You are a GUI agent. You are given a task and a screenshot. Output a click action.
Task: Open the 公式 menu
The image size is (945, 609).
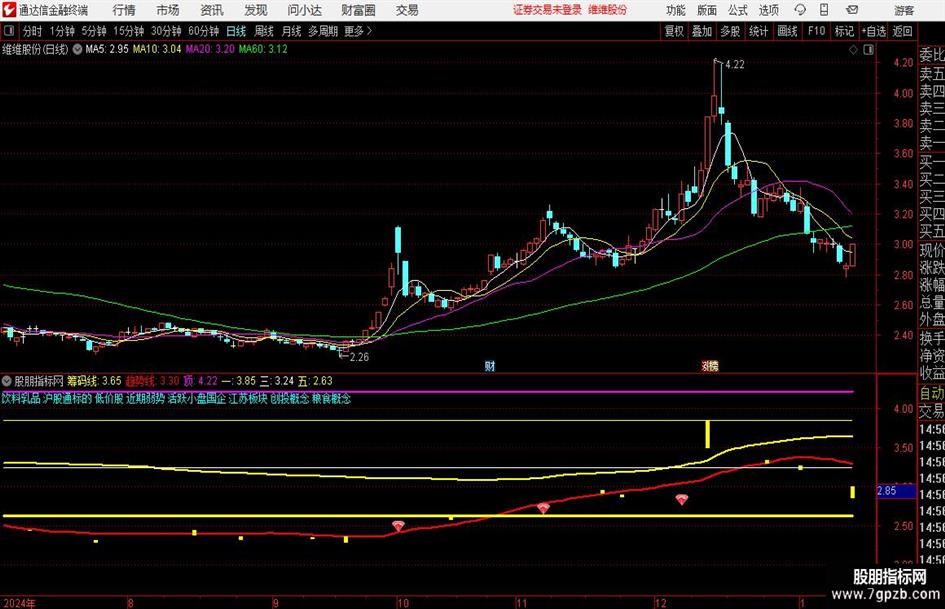(x=738, y=10)
